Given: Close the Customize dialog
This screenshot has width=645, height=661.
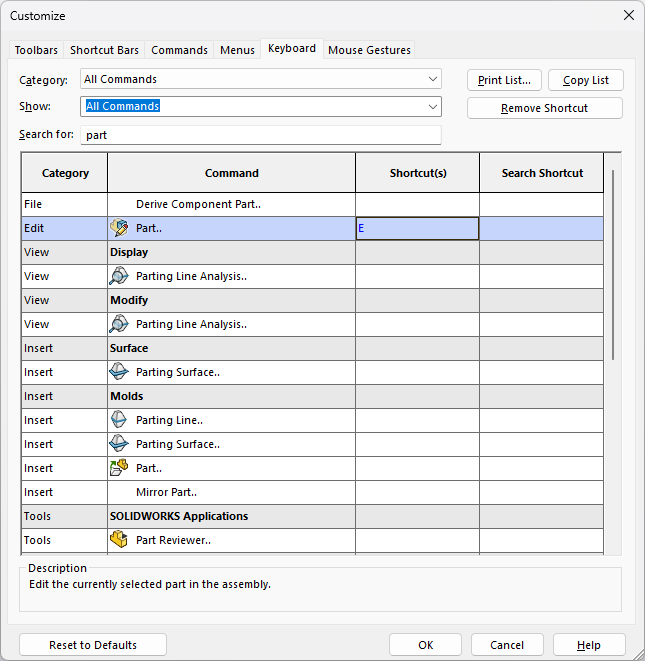Looking at the screenshot, I should pyautogui.click(x=629, y=16).
